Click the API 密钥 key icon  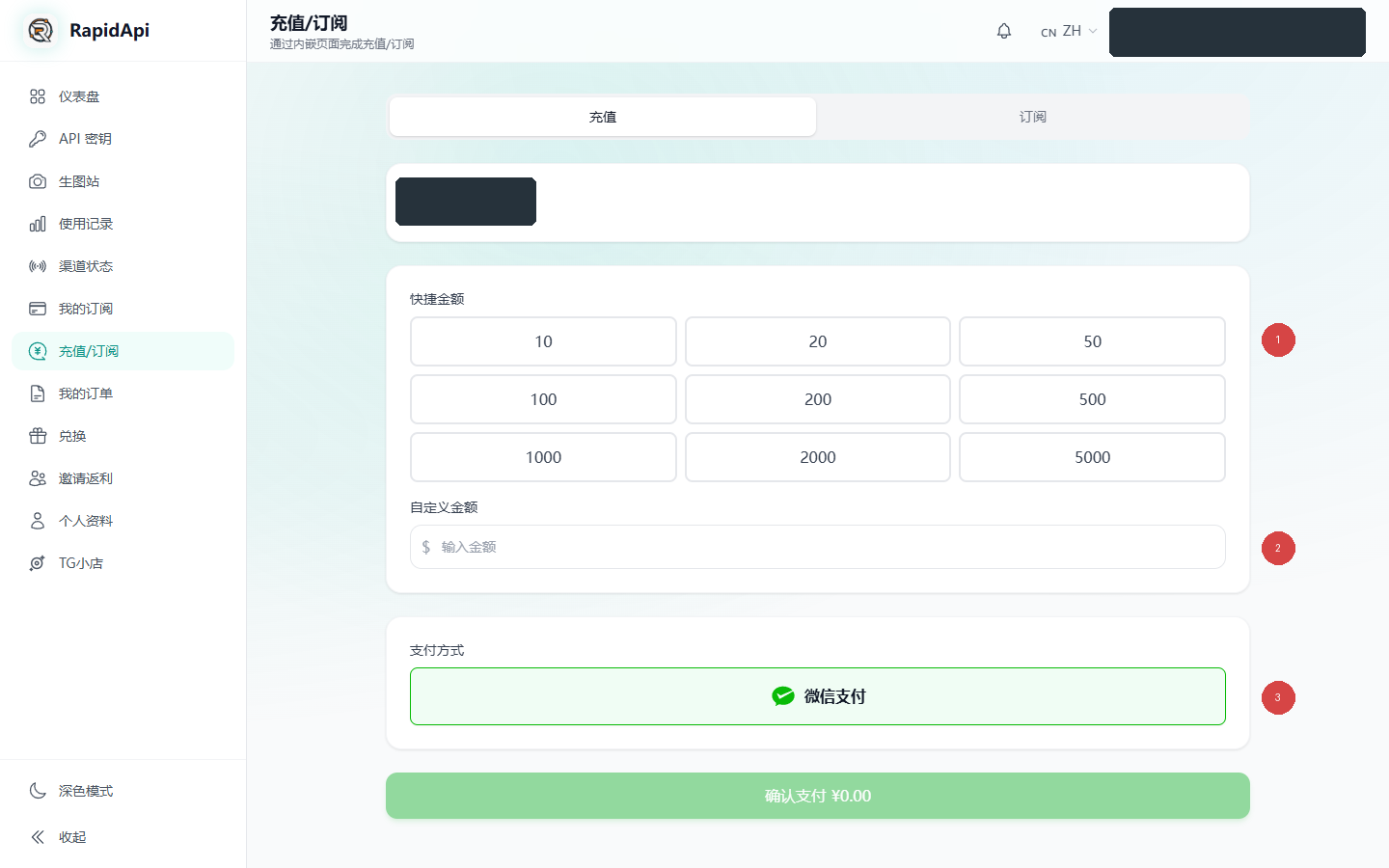pos(38,139)
